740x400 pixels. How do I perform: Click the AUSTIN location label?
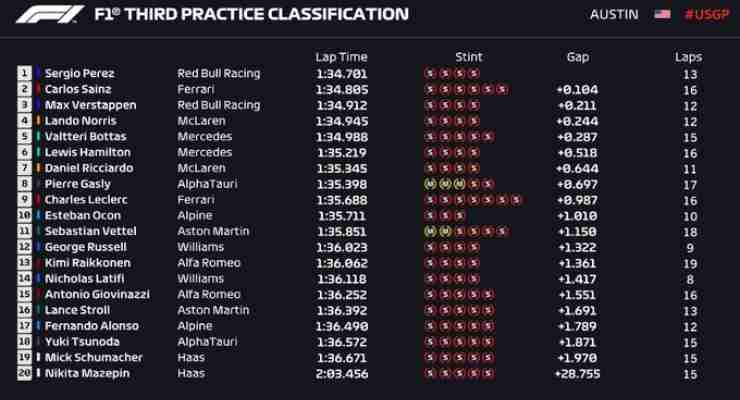[x=614, y=15]
